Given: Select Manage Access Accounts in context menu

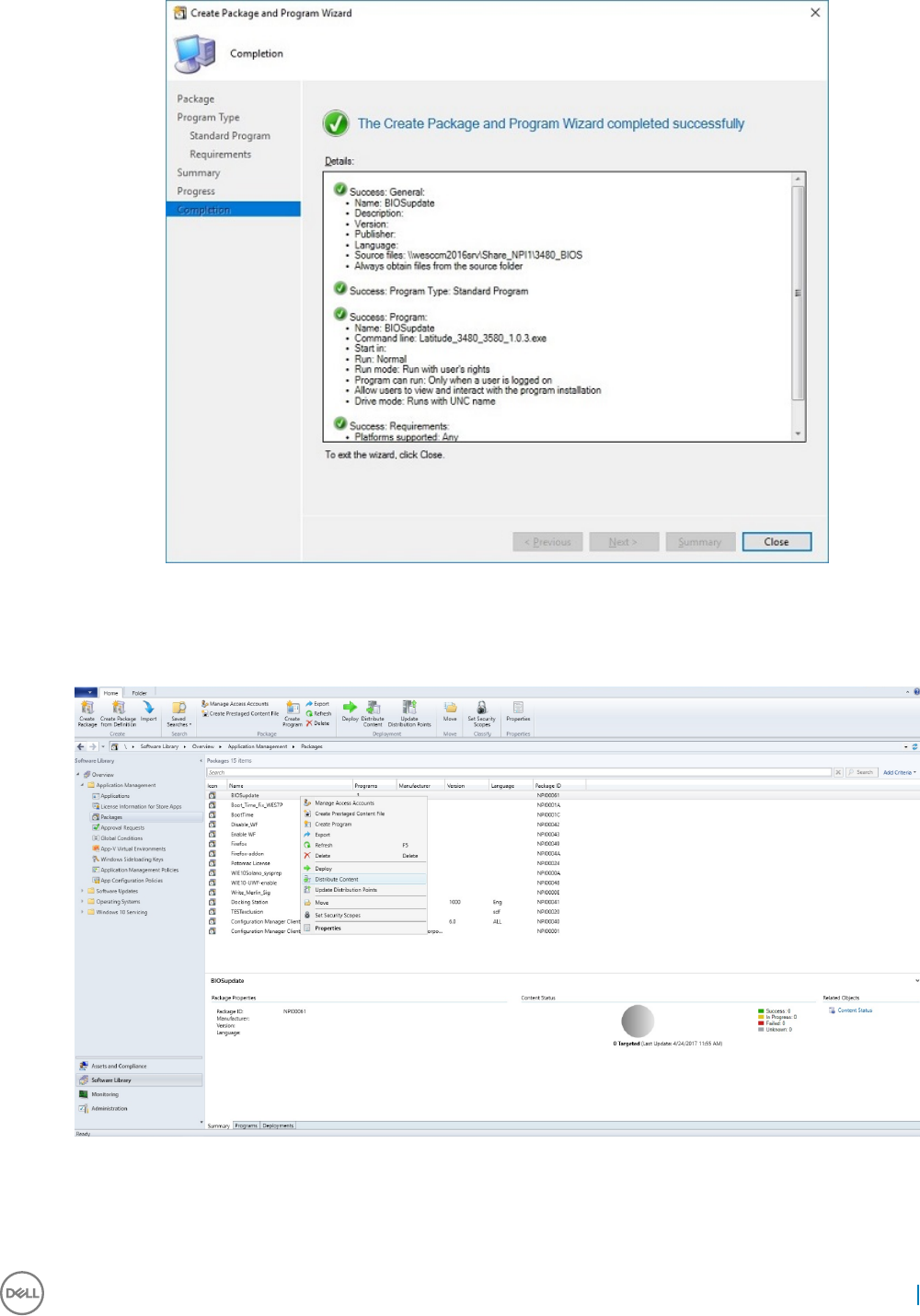Looking at the screenshot, I should pyautogui.click(x=363, y=802).
